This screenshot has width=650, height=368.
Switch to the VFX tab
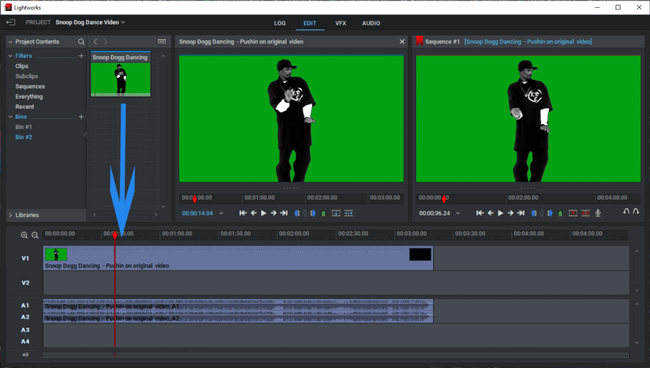click(341, 23)
